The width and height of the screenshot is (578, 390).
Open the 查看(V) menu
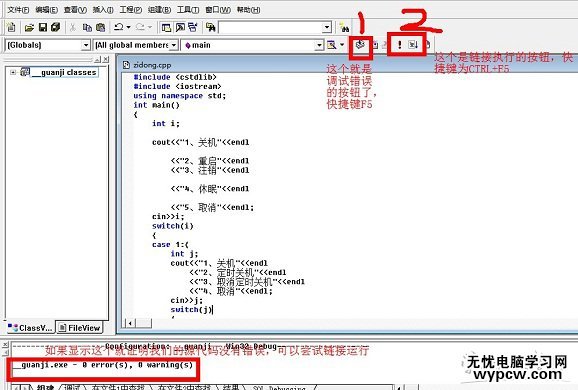pyautogui.click(x=75, y=10)
